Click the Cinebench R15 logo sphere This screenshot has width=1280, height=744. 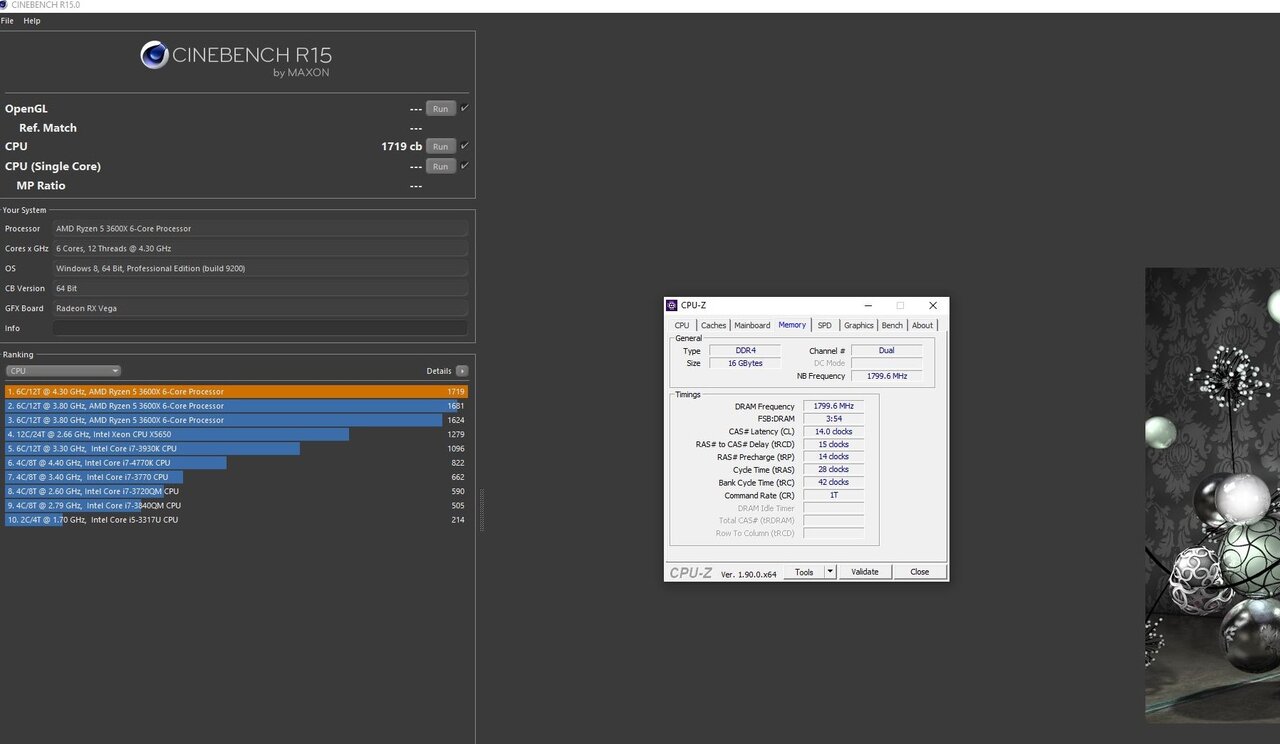coord(154,55)
